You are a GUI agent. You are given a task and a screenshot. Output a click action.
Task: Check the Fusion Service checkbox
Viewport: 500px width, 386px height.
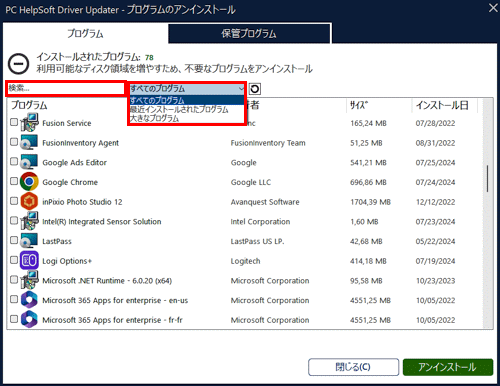(x=14, y=122)
